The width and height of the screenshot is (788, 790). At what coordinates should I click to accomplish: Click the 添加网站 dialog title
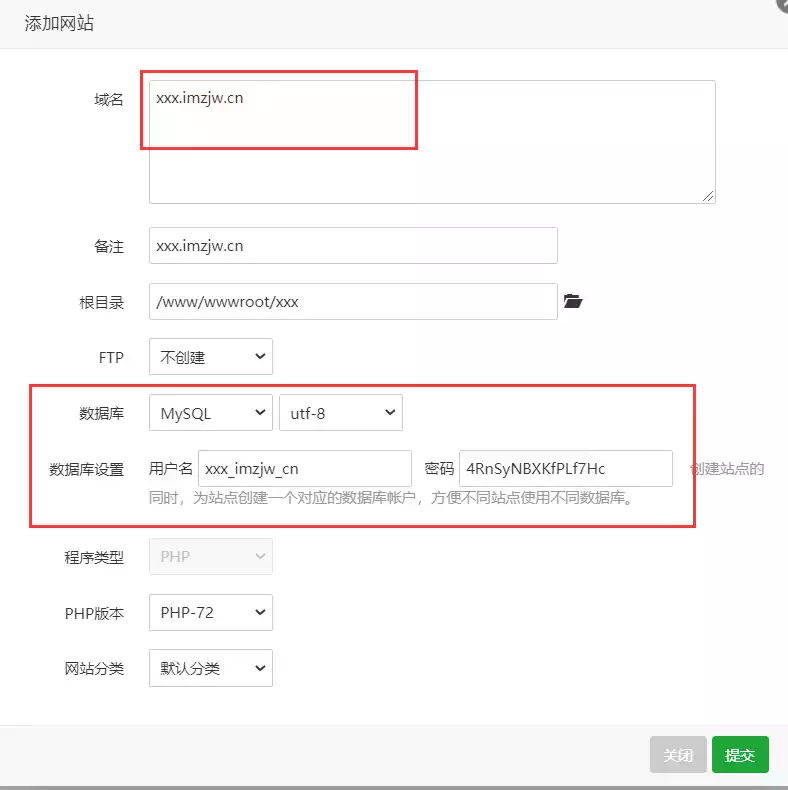(x=59, y=23)
